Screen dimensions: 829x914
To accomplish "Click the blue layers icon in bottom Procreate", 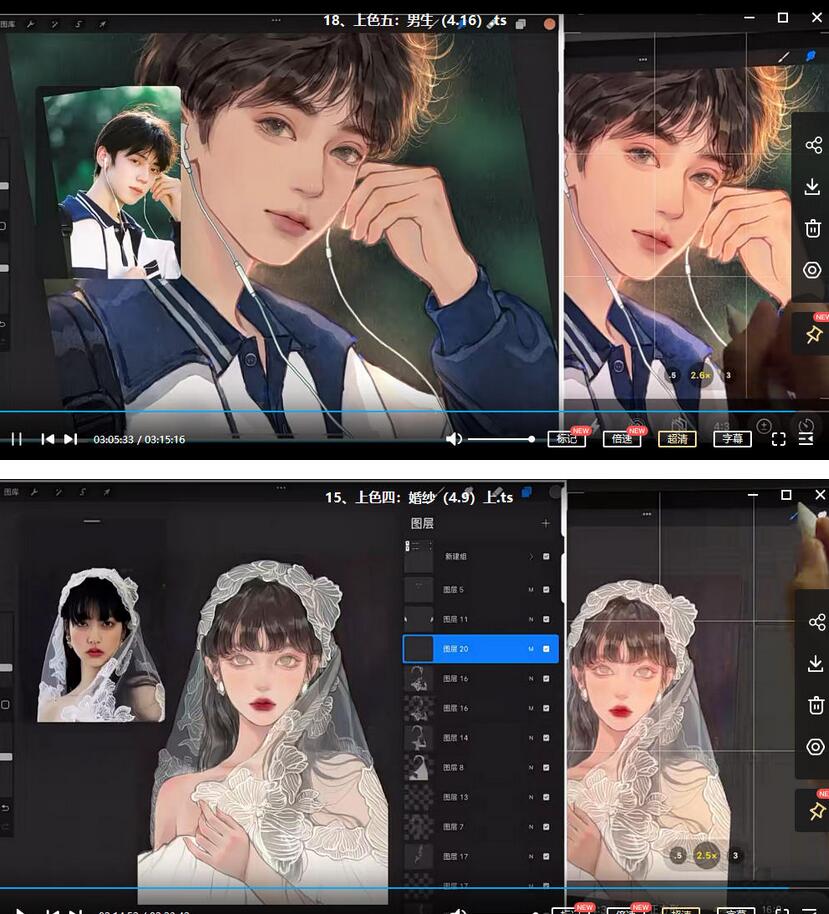I will (x=526, y=492).
